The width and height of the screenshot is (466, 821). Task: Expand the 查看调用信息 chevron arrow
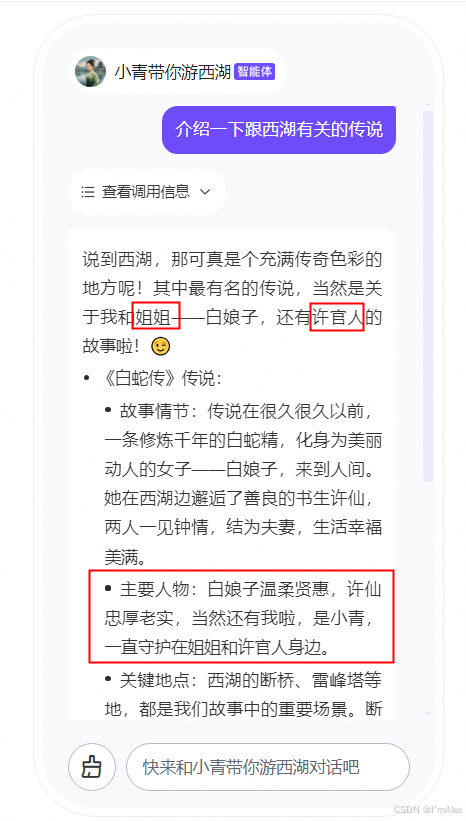coord(205,192)
